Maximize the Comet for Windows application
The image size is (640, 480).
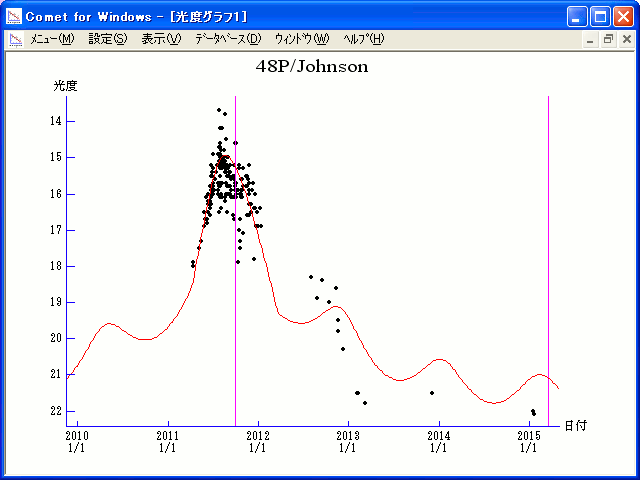pyautogui.click(x=600, y=16)
